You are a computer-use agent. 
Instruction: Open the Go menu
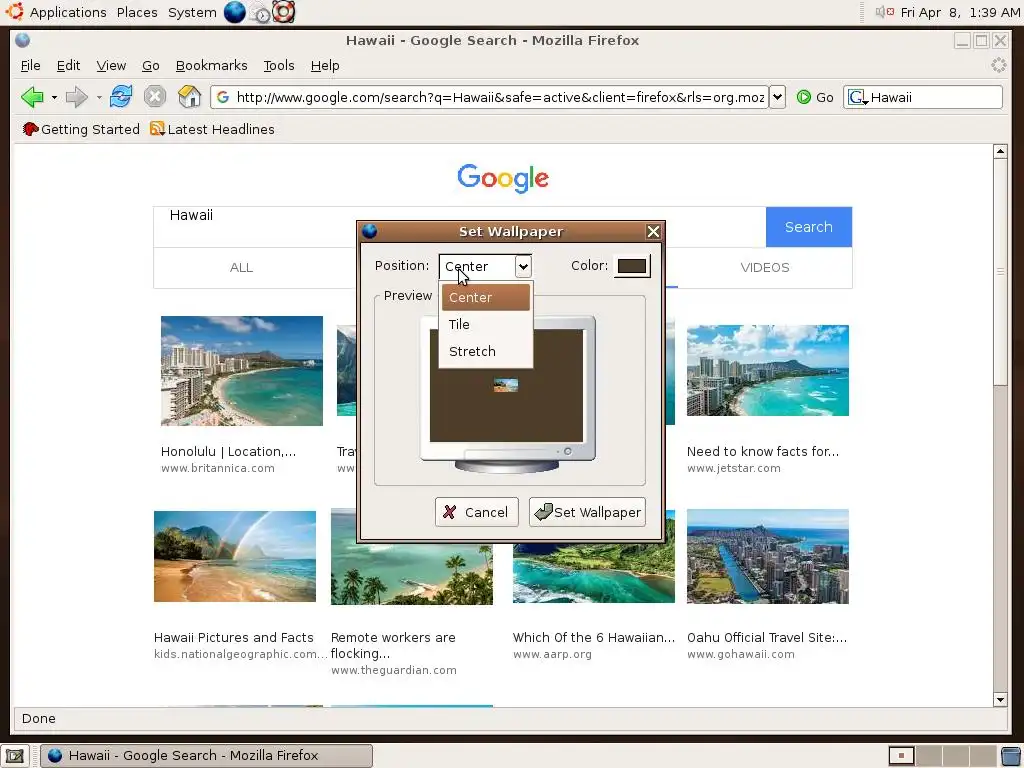point(150,65)
